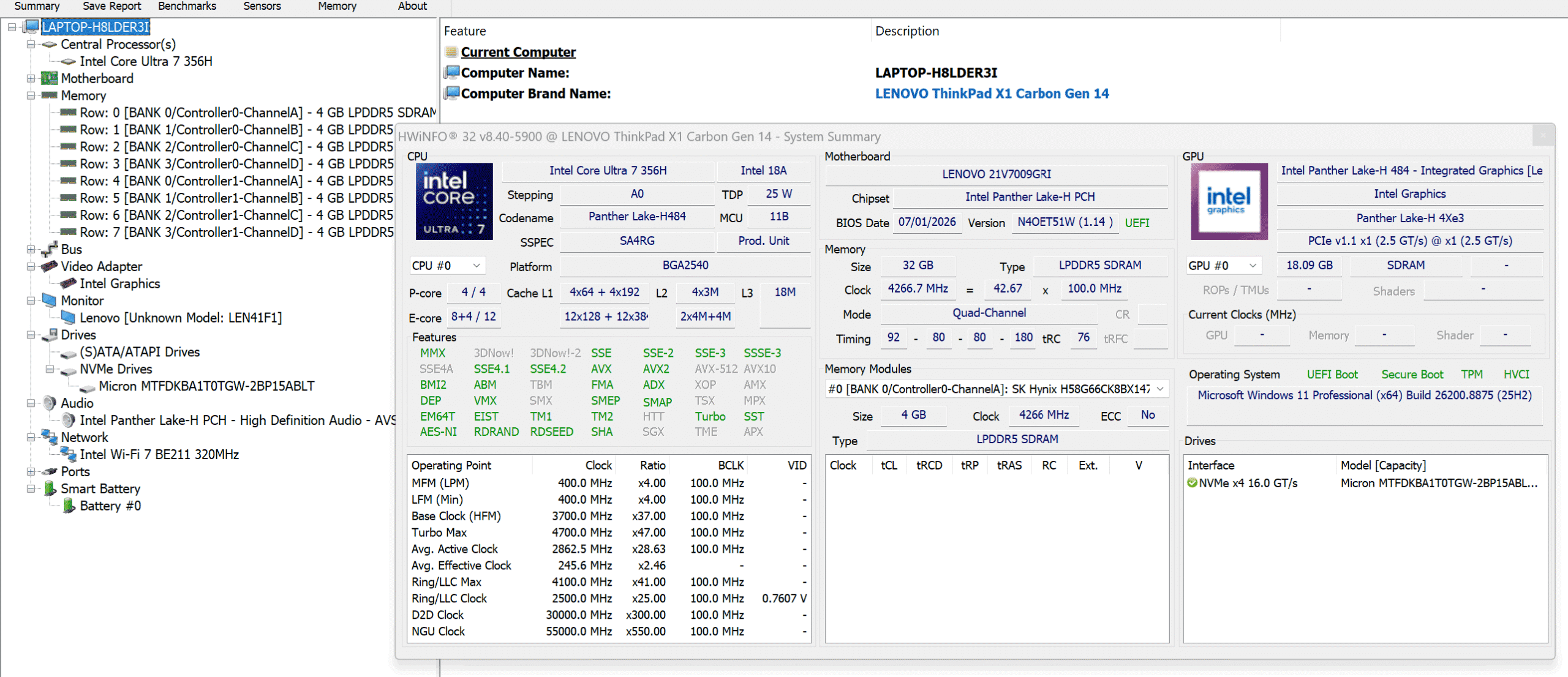This screenshot has height=677, width=1568.
Task: Click the Quad-Channel memory mode value
Action: coord(989,313)
